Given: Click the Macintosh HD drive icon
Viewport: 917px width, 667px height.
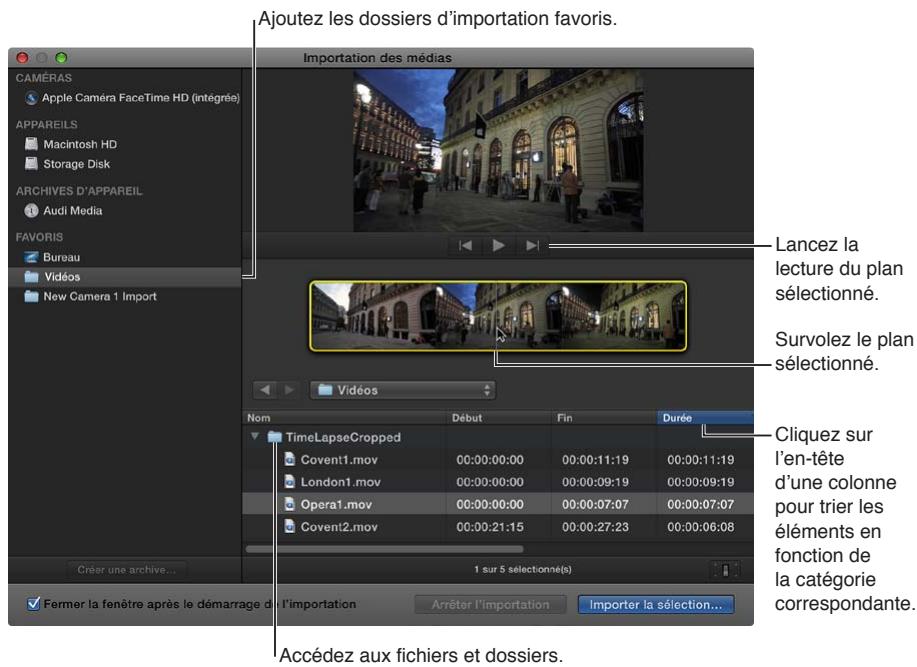Looking at the screenshot, I should point(32,144).
